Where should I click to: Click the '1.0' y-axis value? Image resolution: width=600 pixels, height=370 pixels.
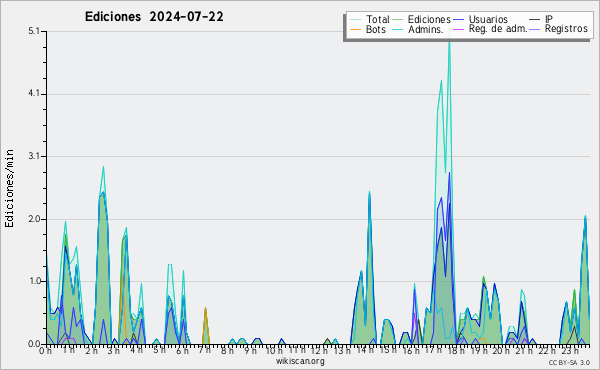[34, 281]
